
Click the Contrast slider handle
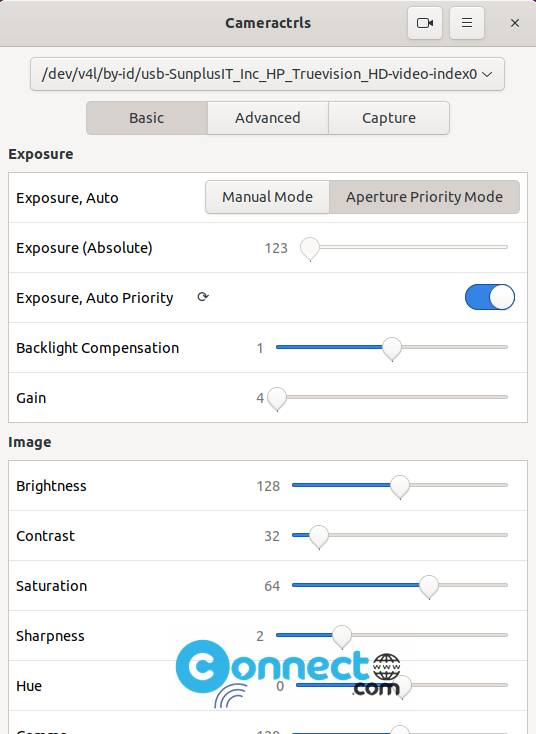tap(319, 536)
